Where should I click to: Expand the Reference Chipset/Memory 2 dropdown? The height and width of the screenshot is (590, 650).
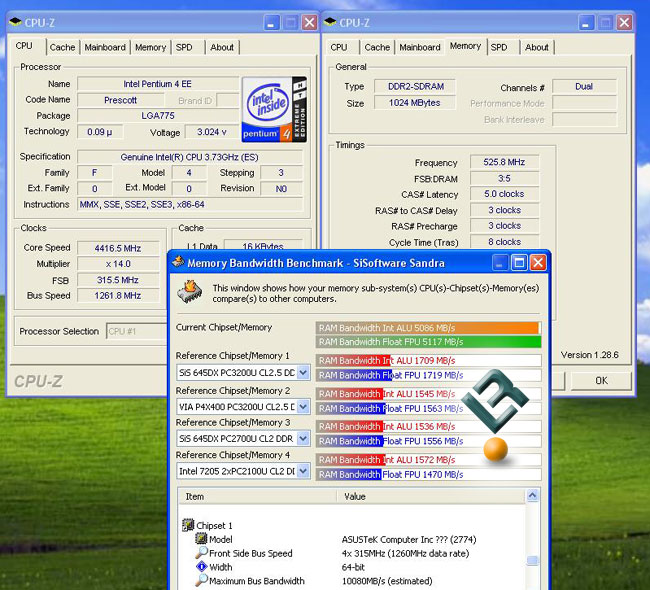point(304,406)
